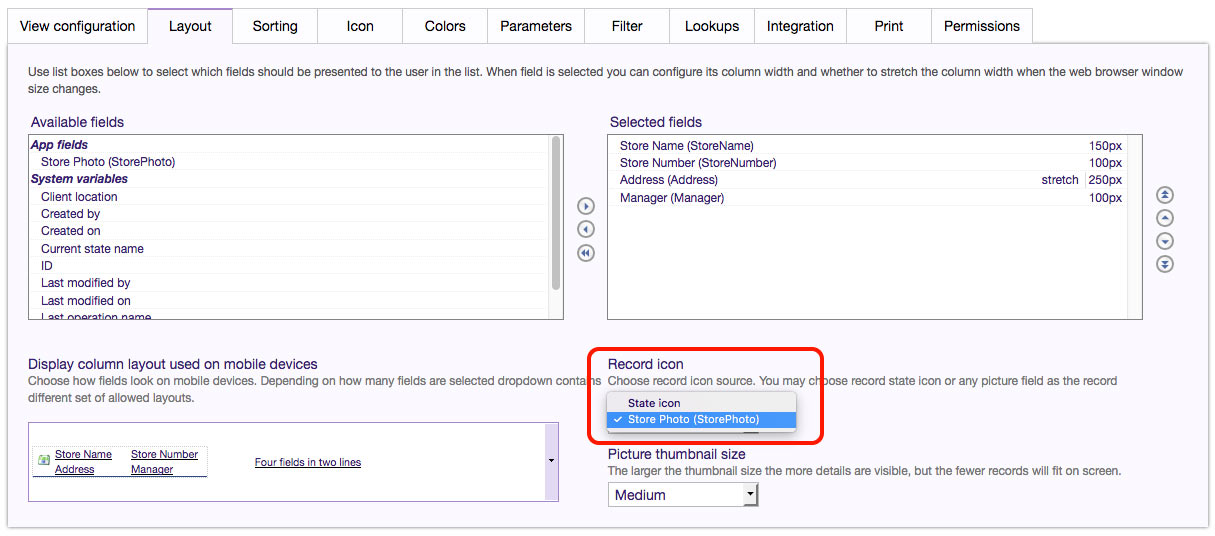Go to the Colors tab
The height and width of the screenshot is (536, 1215).
coord(445,26)
